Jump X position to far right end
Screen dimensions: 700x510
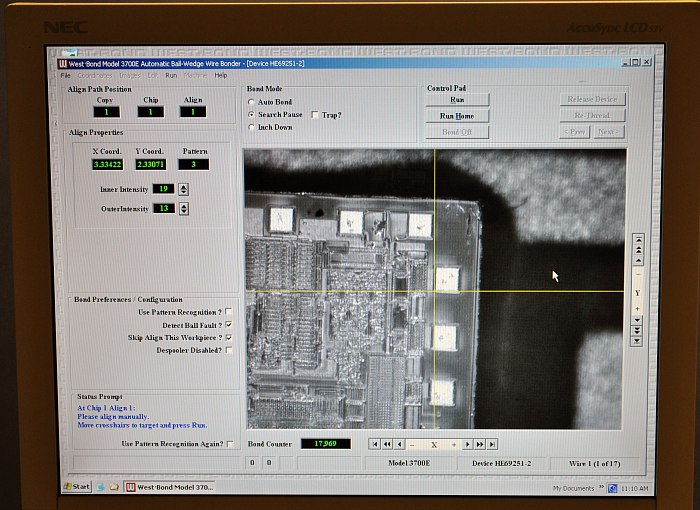[x=492, y=444]
